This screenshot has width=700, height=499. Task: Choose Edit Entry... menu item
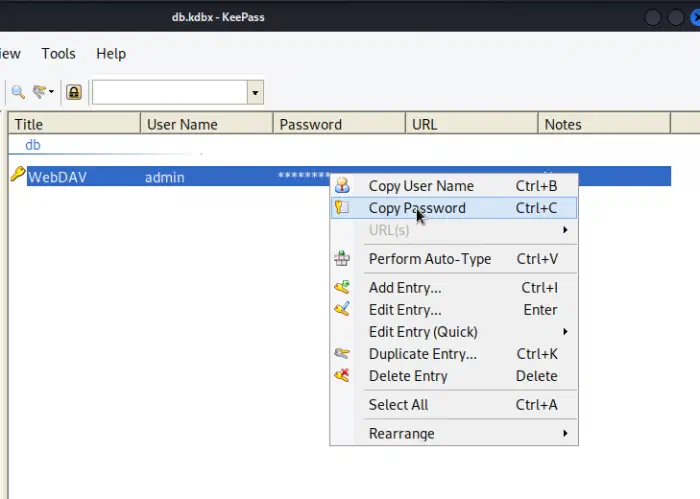click(454, 310)
